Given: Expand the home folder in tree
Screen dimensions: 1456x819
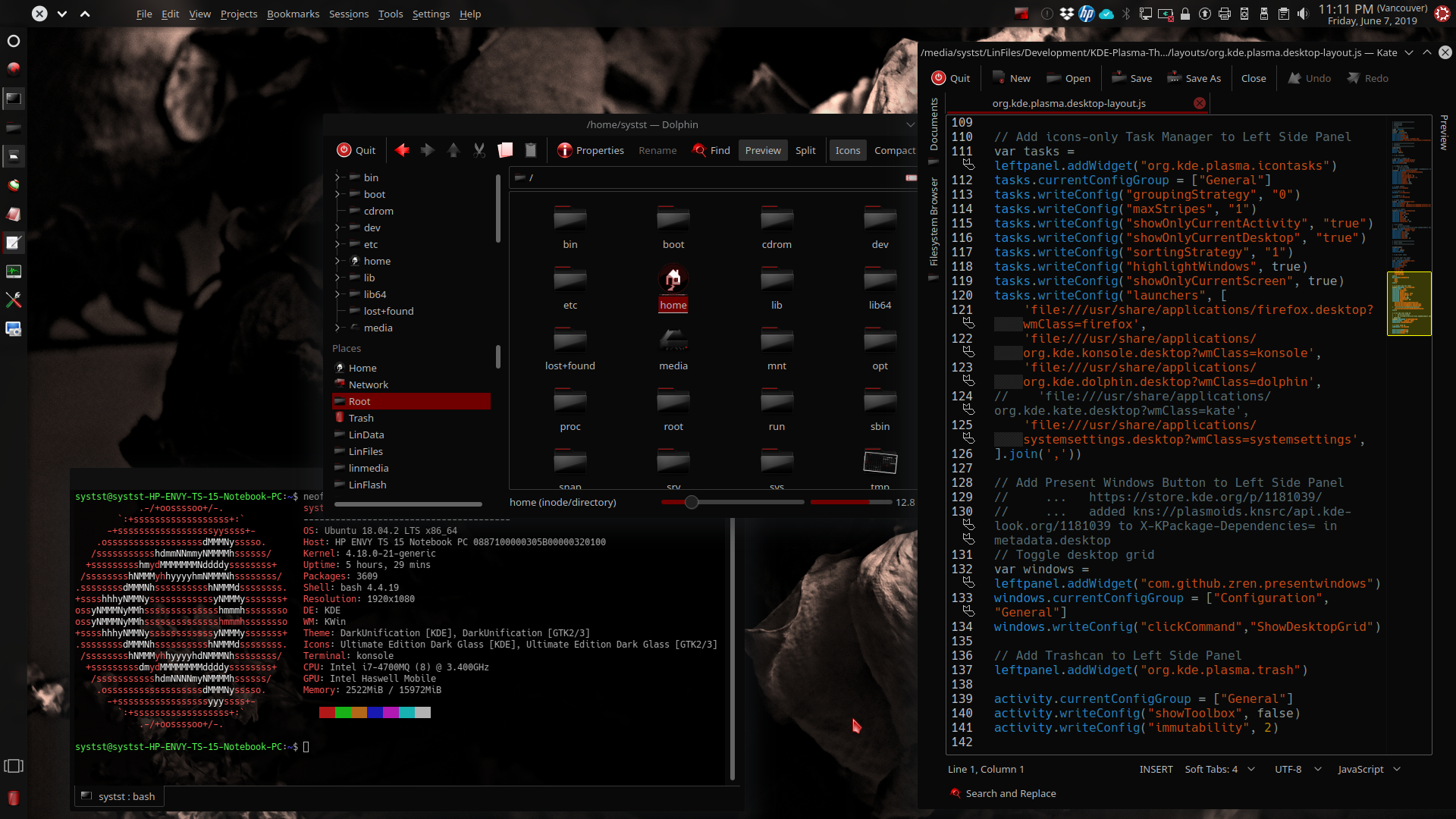Looking at the screenshot, I should tap(337, 261).
